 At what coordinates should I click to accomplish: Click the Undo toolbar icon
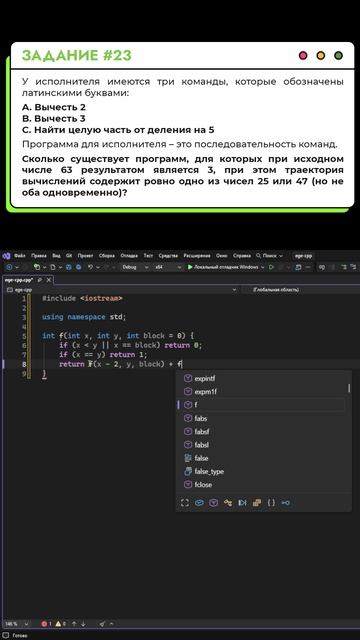(x=91, y=267)
